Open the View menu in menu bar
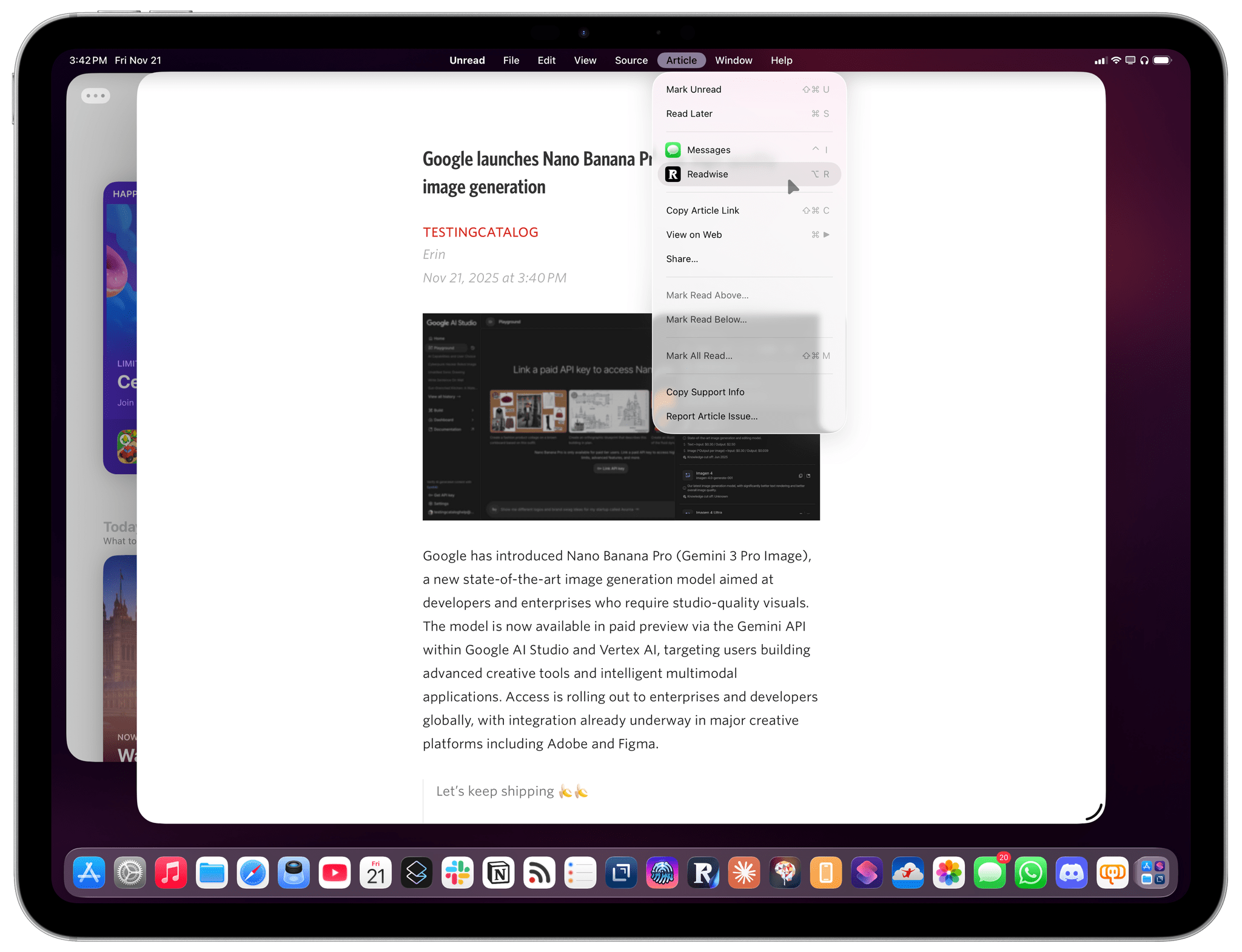The height and width of the screenshot is (952, 1242). (x=585, y=61)
